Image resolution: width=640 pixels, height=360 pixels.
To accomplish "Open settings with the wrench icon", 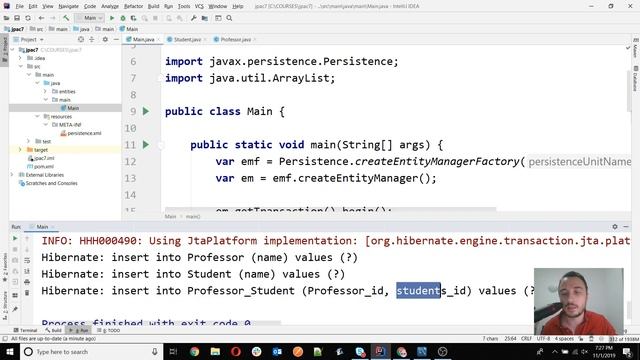I will click(x=194, y=18).
